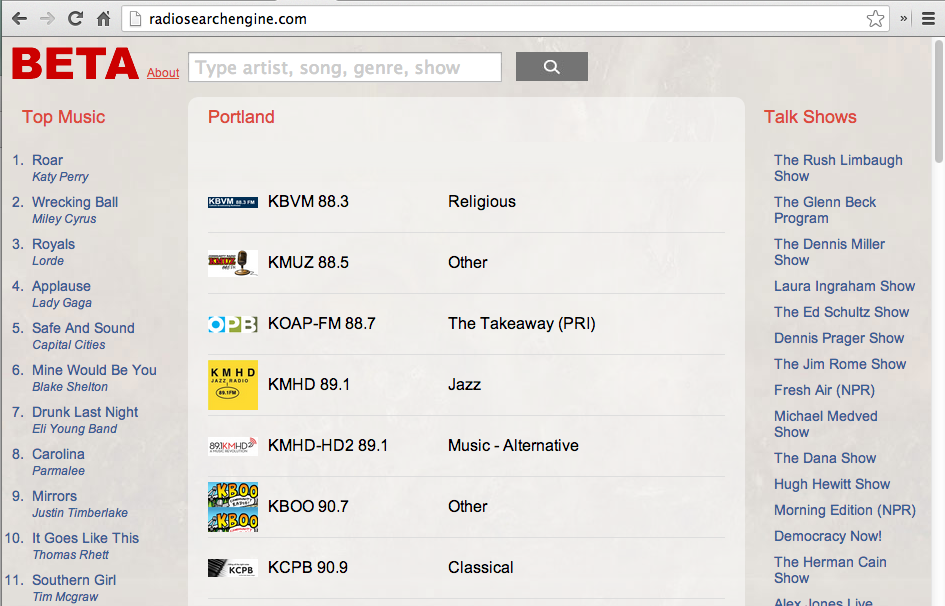Open Fresh Air (NPR)
The width and height of the screenshot is (945, 606).
824,390
